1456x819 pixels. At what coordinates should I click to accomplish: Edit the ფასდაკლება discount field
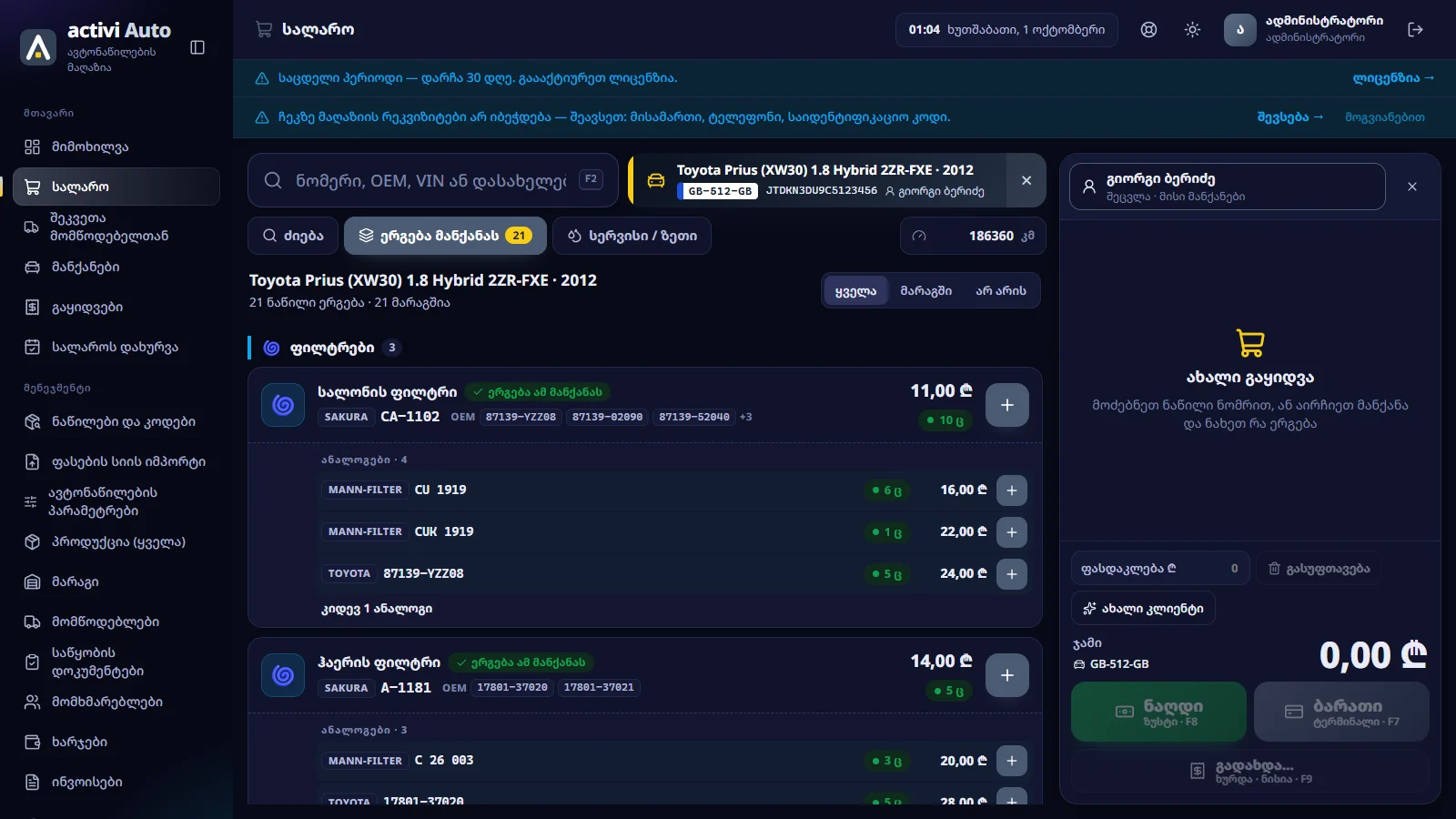pos(1160,569)
